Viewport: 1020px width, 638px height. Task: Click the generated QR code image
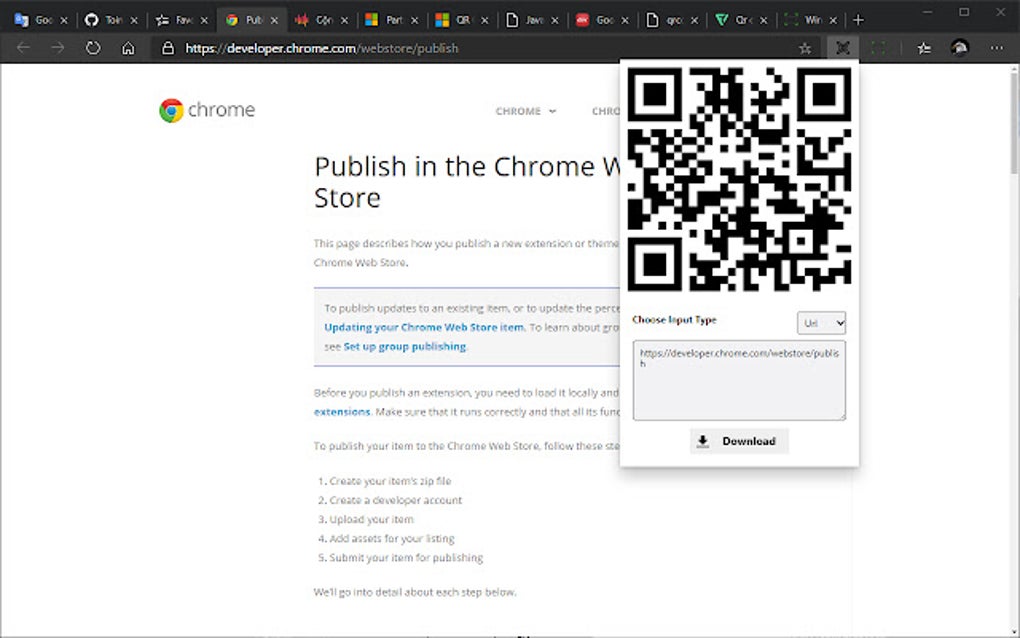click(x=739, y=179)
